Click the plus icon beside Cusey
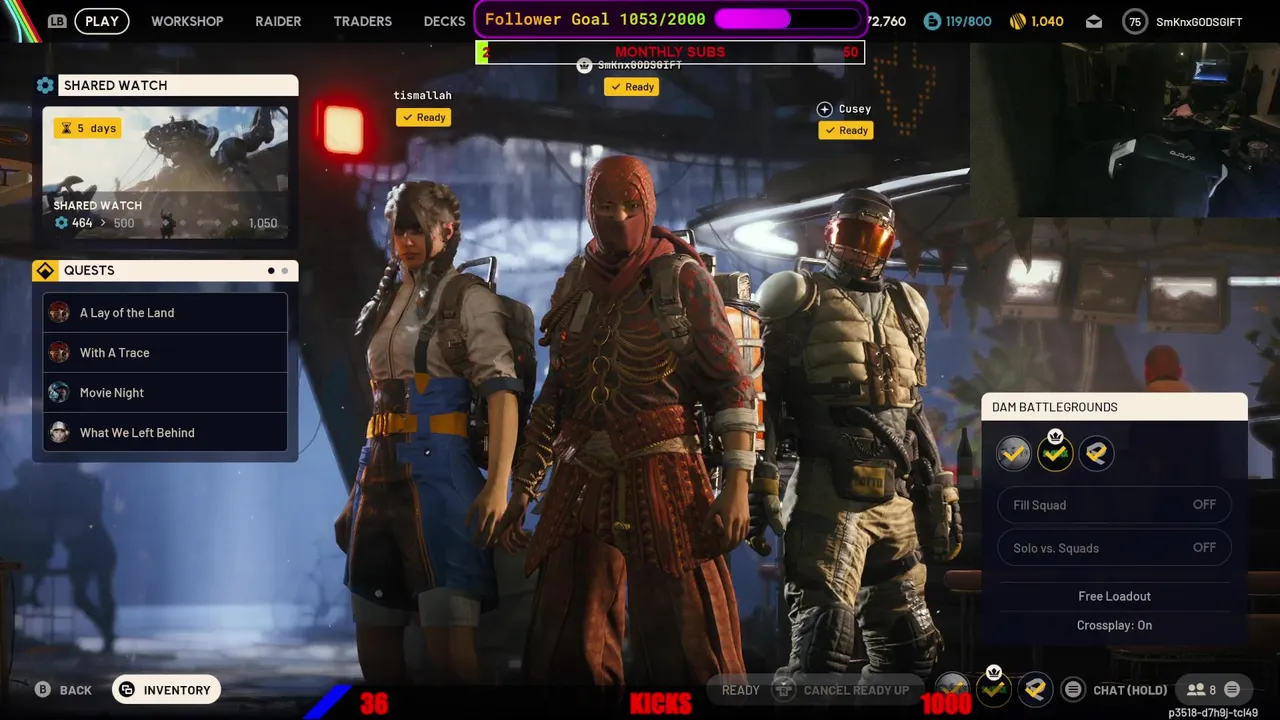Viewport: 1280px width, 720px height. [824, 109]
